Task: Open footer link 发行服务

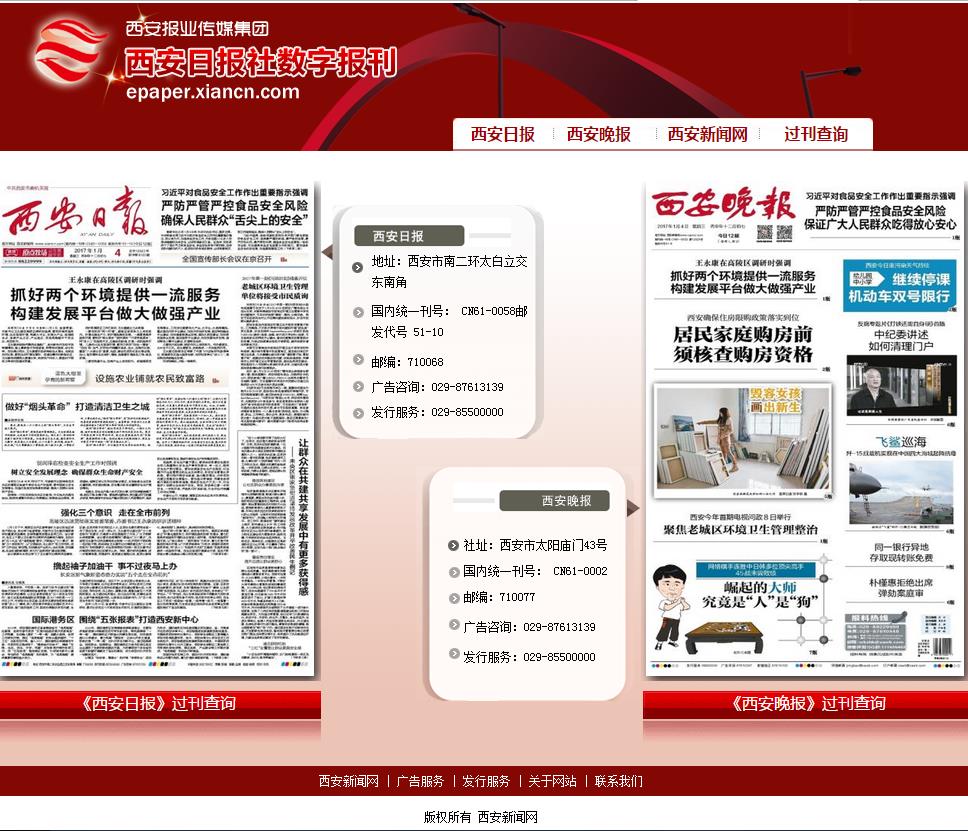Action: pyautogui.click(x=486, y=781)
